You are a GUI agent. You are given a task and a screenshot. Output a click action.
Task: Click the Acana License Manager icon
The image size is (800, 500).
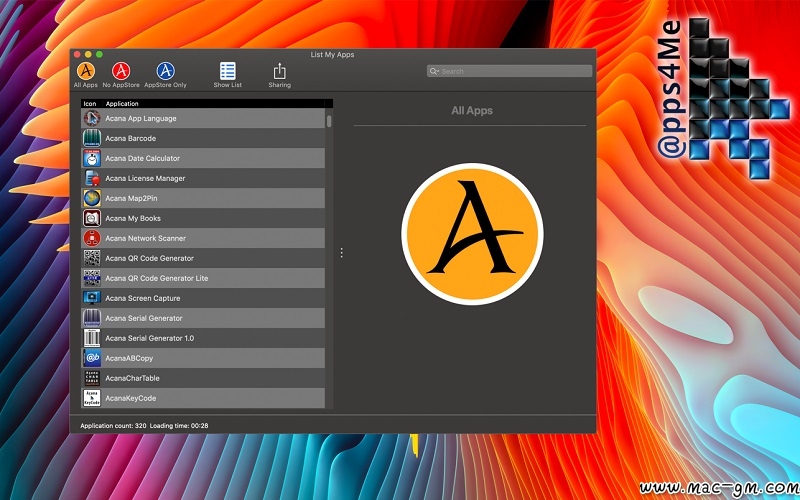(x=92, y=178)
